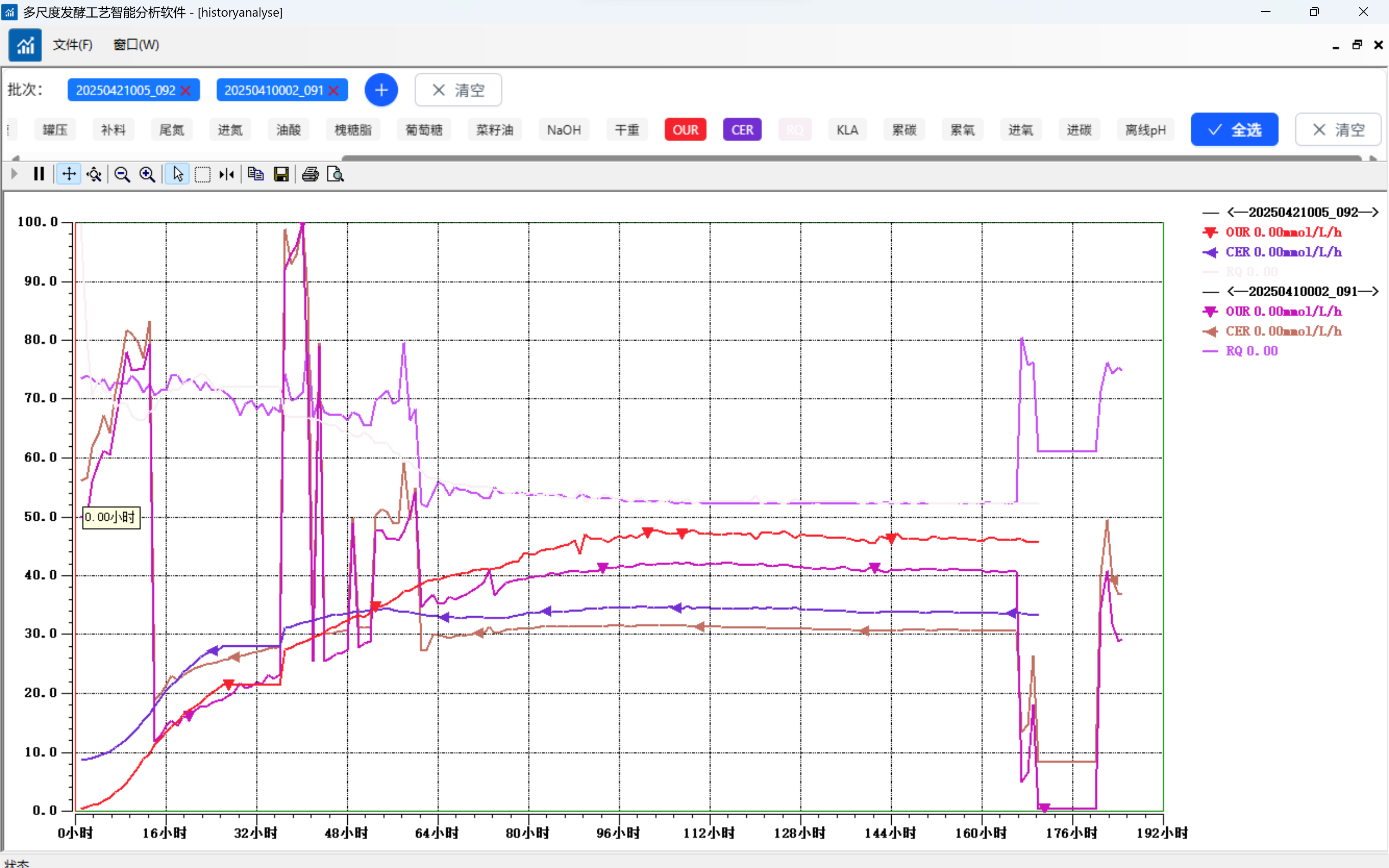Open print preview
This screenshot has height=868, width=1389.
[335, 174]
